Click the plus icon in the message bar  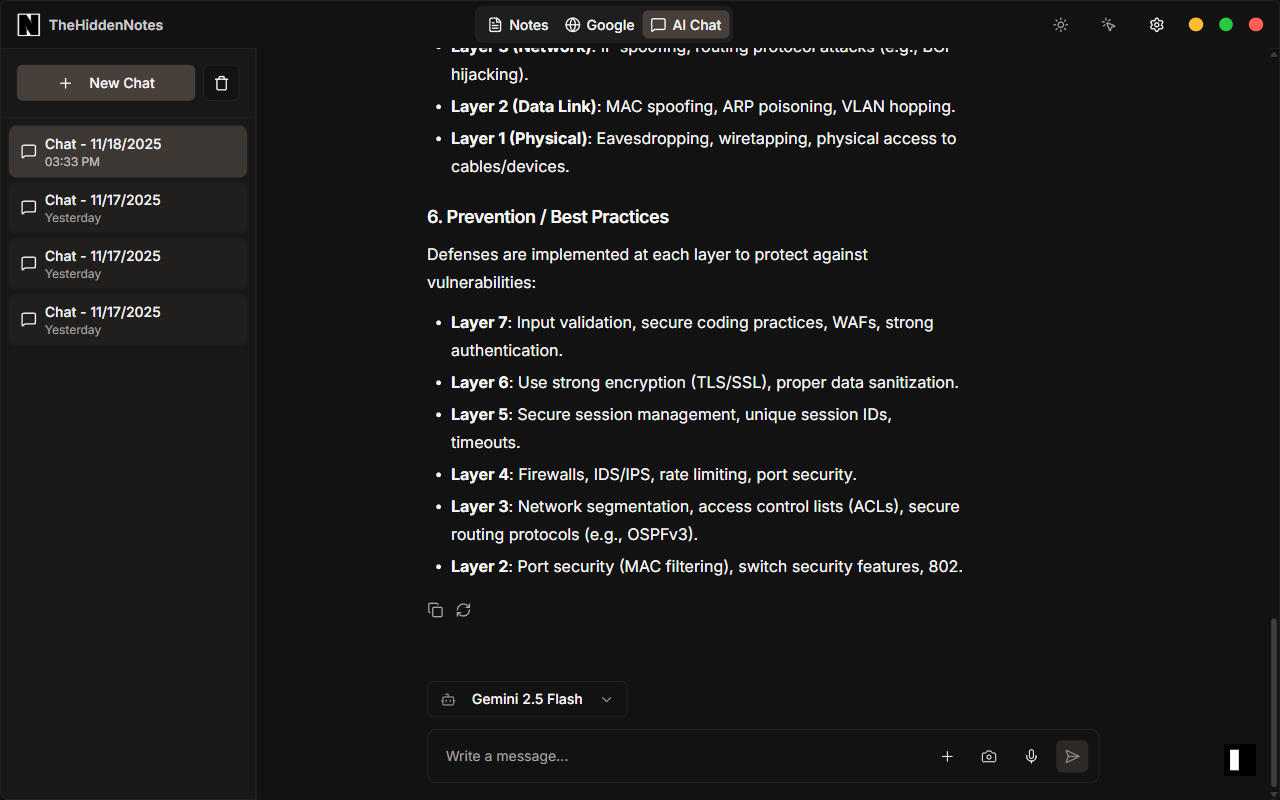coord(947,756)
